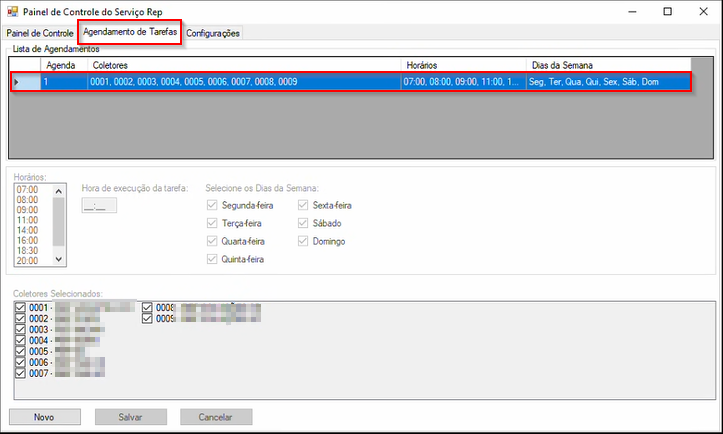Toggle the Sábado checkbox
The image size is (723, 434).
304,223
